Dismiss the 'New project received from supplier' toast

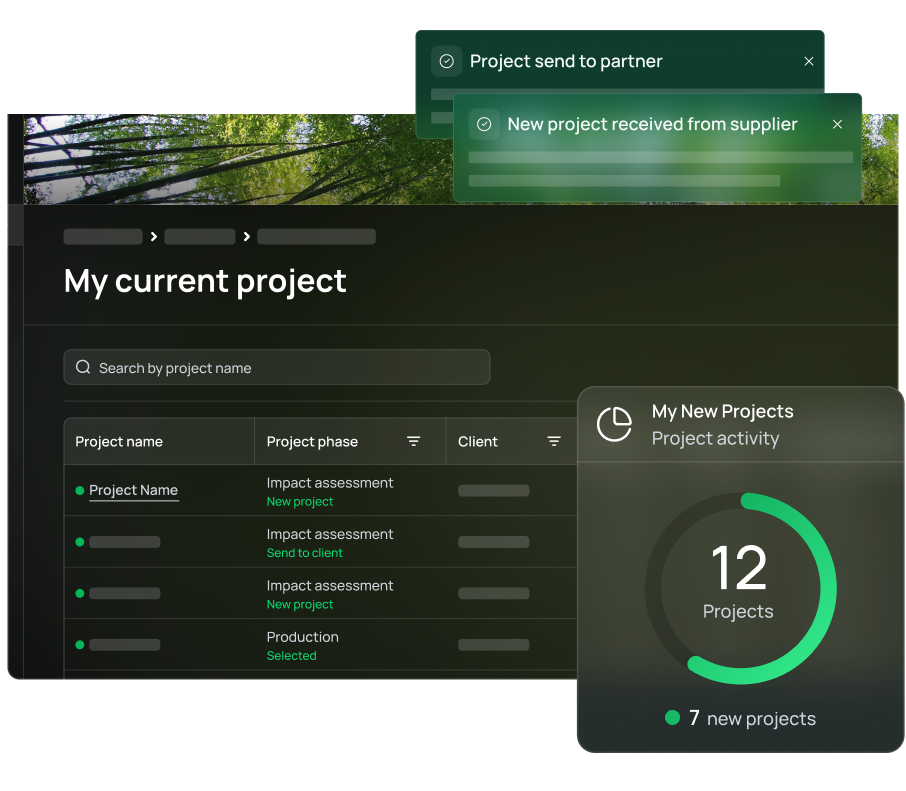[x=837, y=124]
